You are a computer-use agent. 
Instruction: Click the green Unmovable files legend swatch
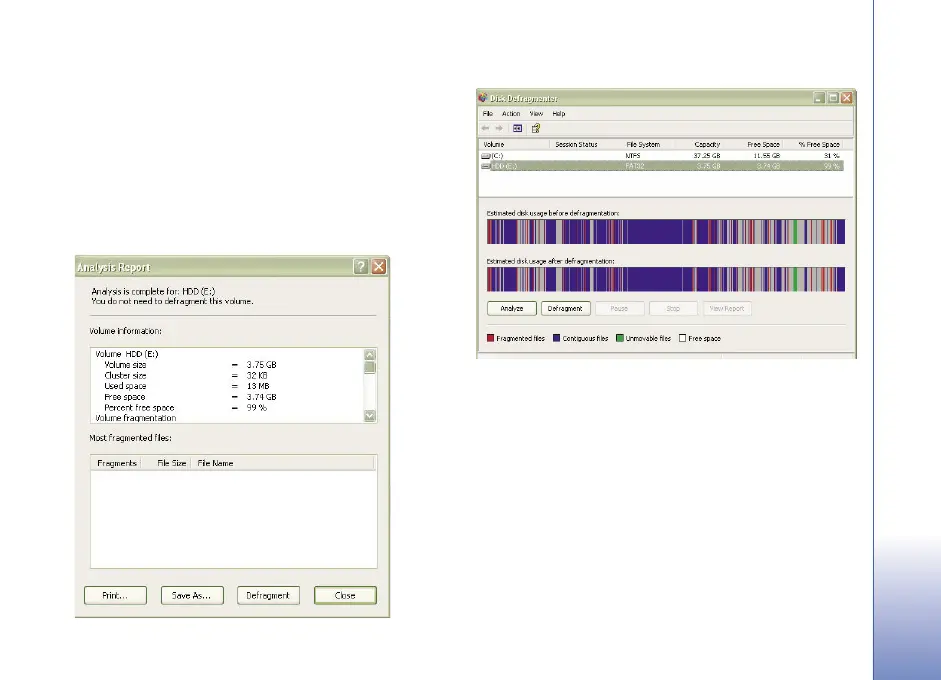[620, 338]
